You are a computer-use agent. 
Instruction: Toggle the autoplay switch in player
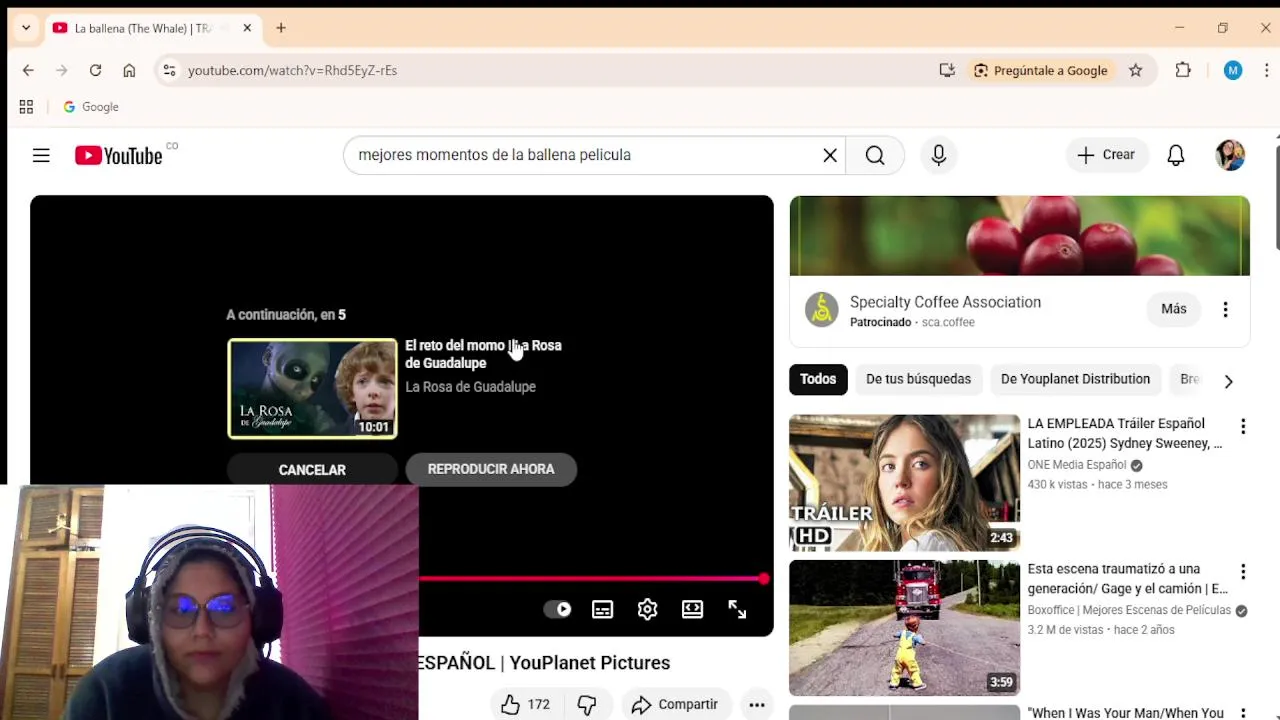click(x=557, y=609)
